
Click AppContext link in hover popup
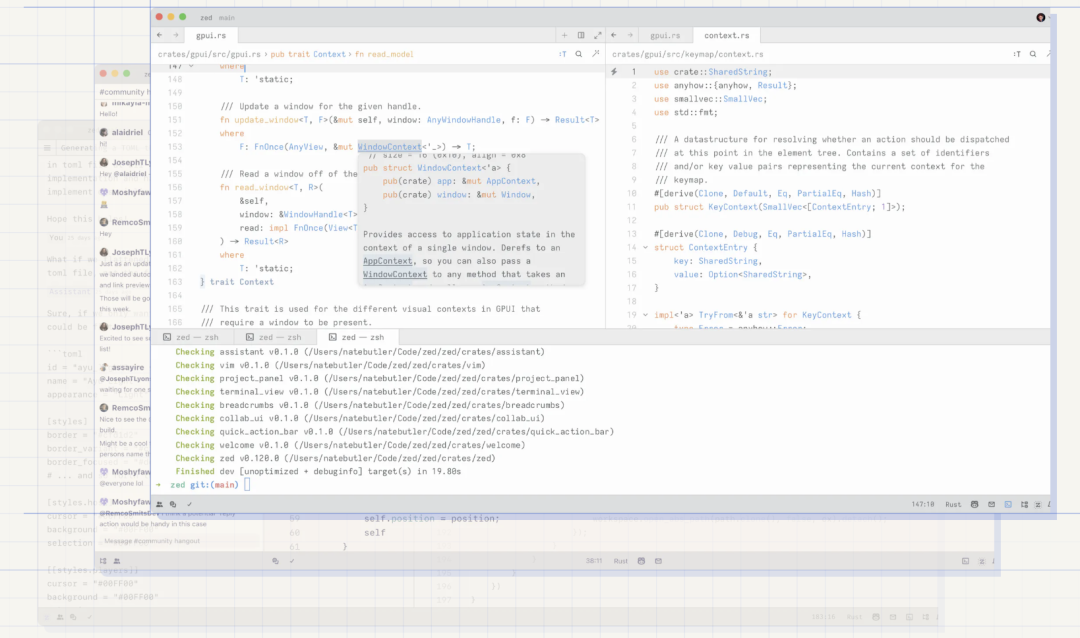tap(388, 261)
